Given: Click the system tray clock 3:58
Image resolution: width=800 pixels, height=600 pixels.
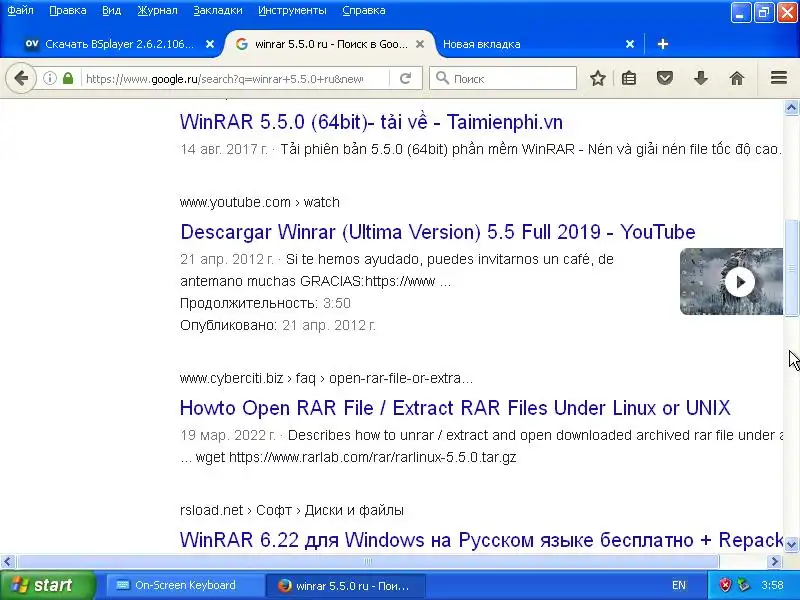Looking at the screenshot, I should 772,585.
